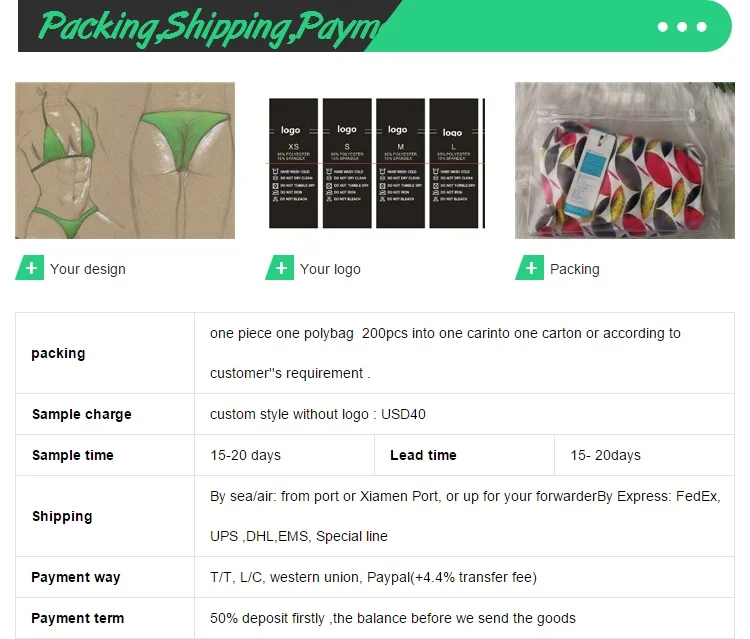
Task: Open the black logo labels image
Action: tap(375, 160)
